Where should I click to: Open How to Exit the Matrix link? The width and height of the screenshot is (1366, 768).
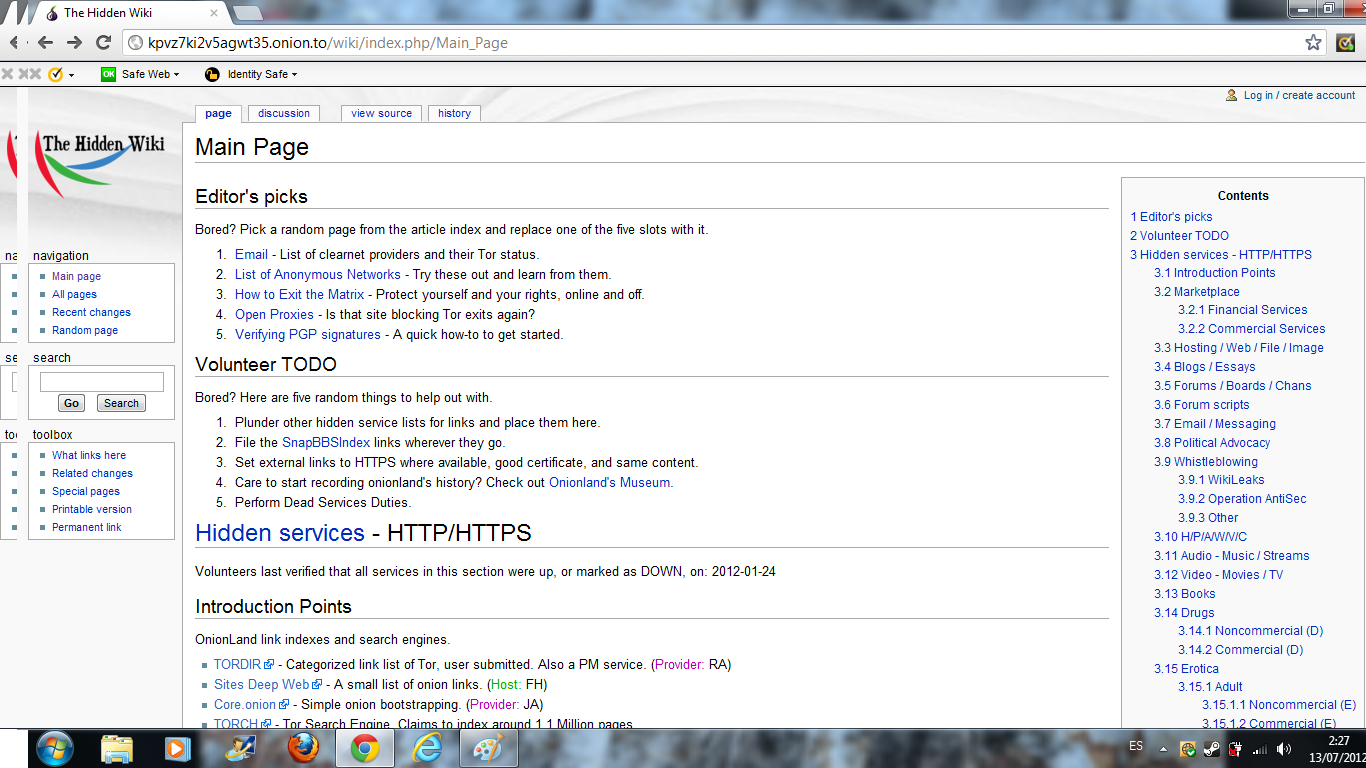pos(300,294)
